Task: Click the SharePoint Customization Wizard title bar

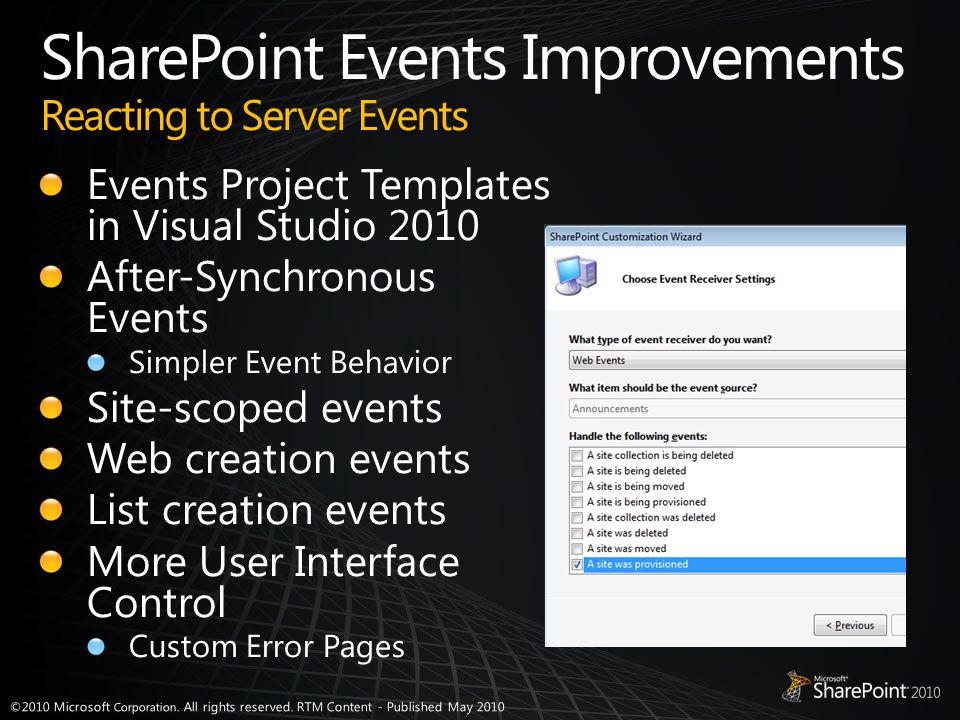Action: pyautogui.click(x=725, y=236)
